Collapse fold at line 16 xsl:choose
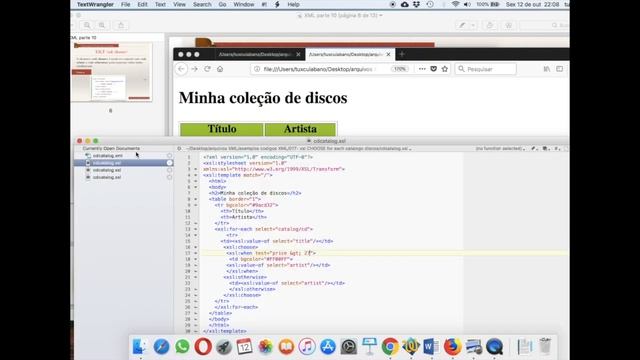 (196, 247)
